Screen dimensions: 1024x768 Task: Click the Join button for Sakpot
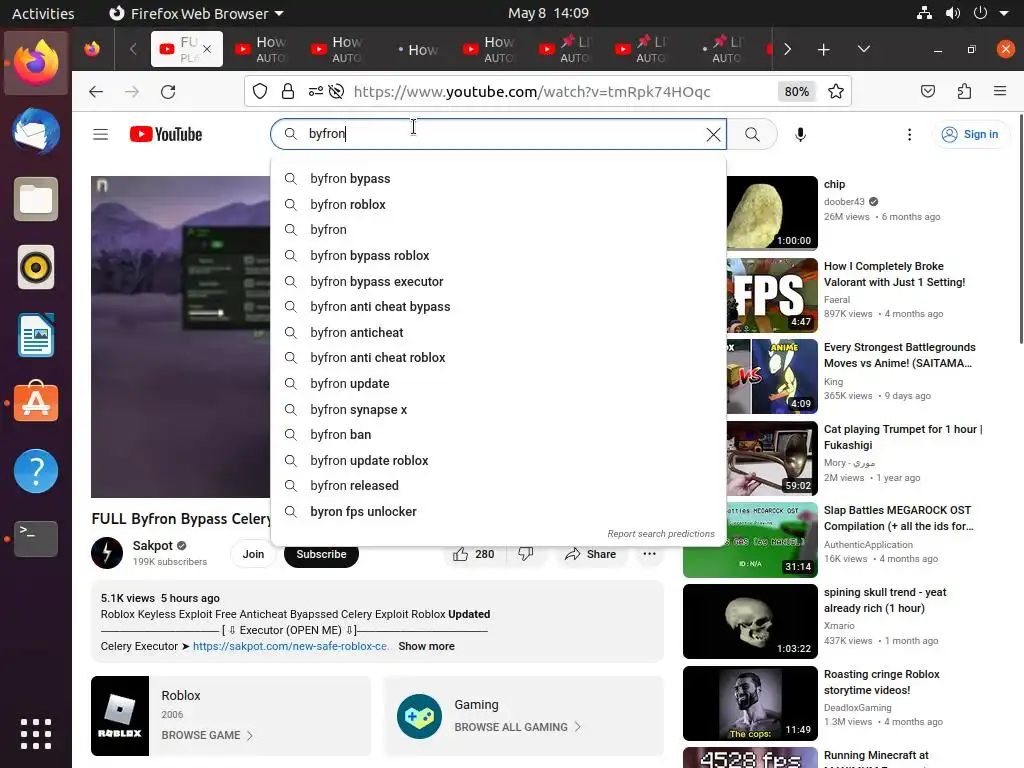click(x=253, y=554)
